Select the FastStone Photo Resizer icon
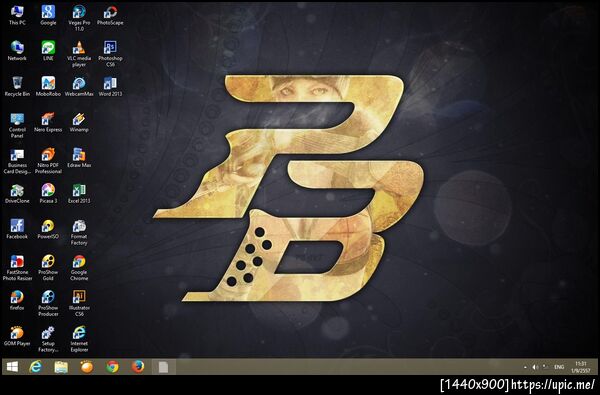 click(17, 268)
